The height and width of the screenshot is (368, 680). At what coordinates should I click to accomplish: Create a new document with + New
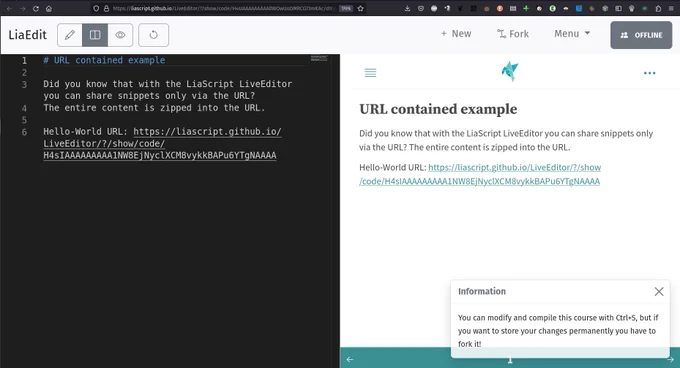[456, 34]
